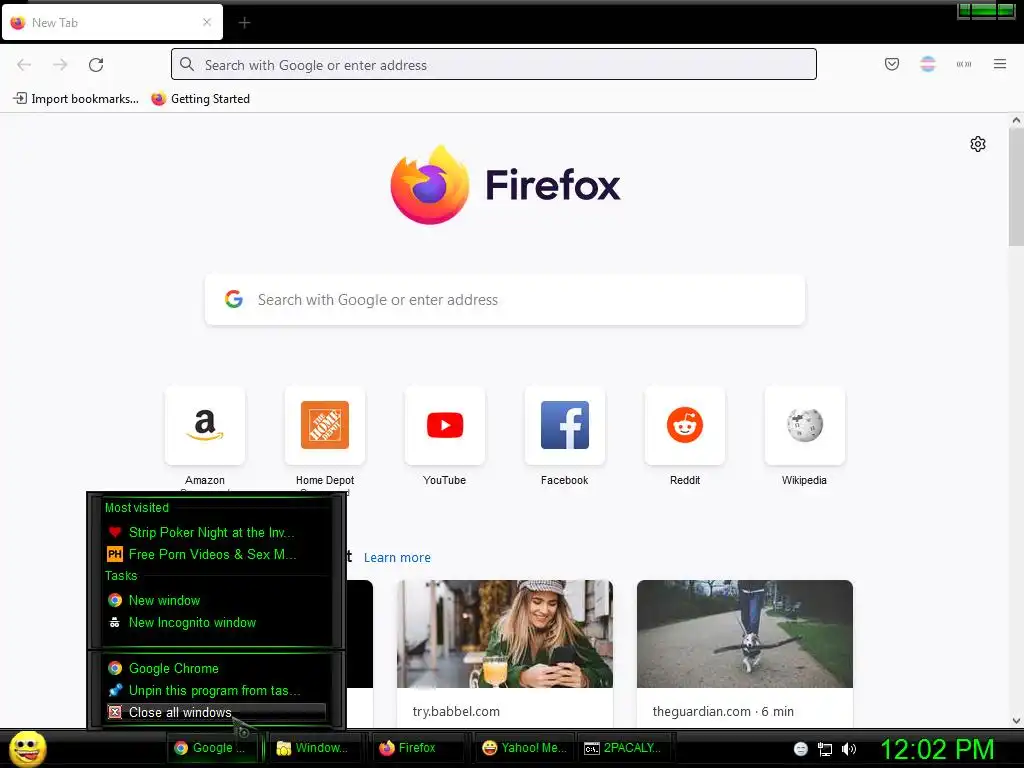Choose New window in Chrome jump list
The image size is (1024, 768).
click(x=216, y=600)
